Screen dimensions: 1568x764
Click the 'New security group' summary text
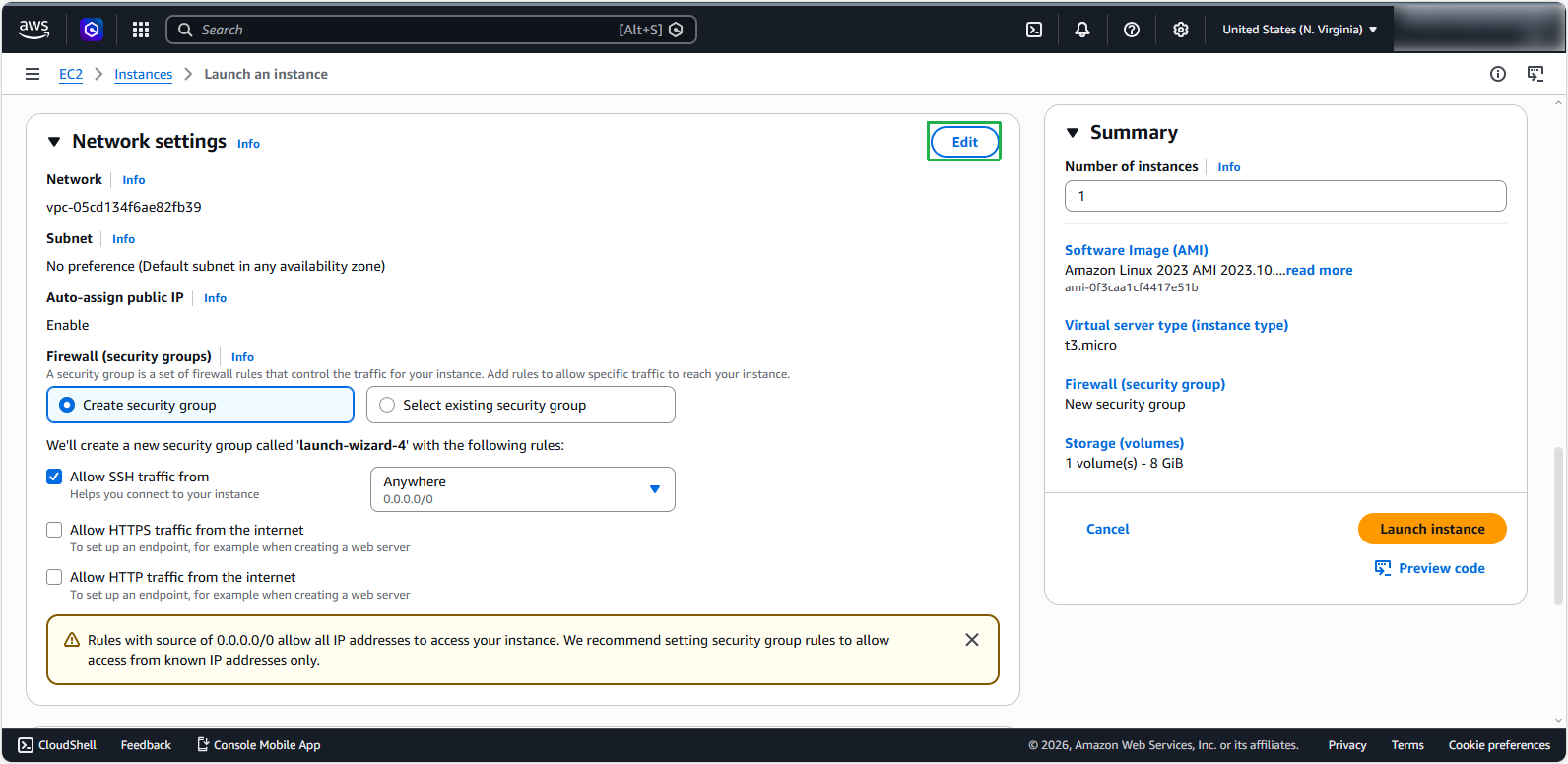1125,404
